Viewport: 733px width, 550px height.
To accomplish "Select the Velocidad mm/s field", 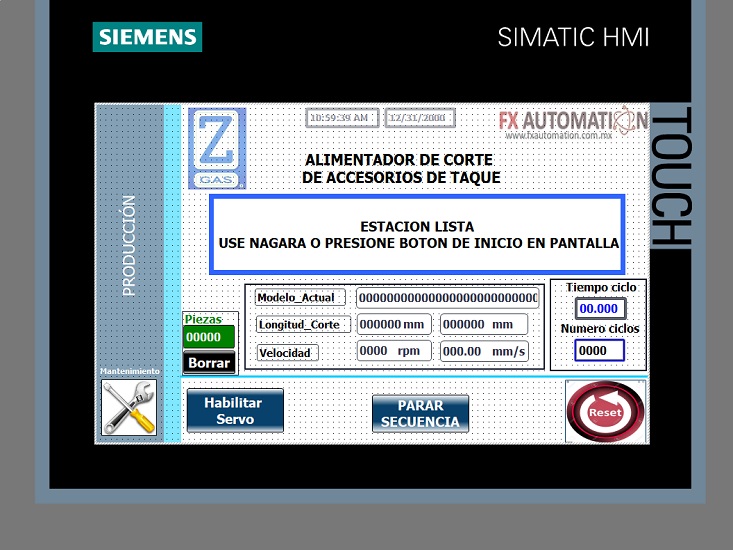I will 484,351.
